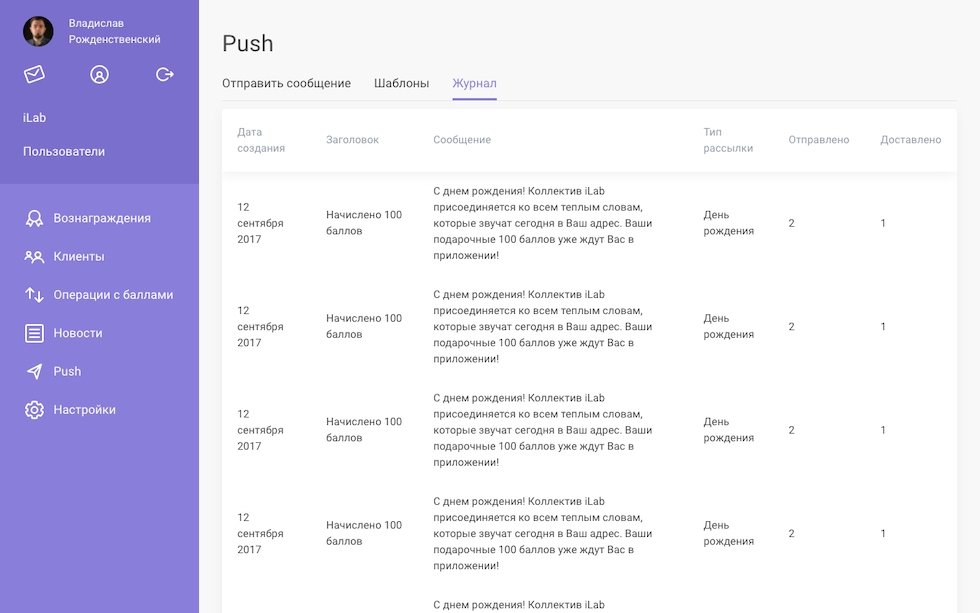Switch to Отправить сообщение tab

click(x=286, y=83)
